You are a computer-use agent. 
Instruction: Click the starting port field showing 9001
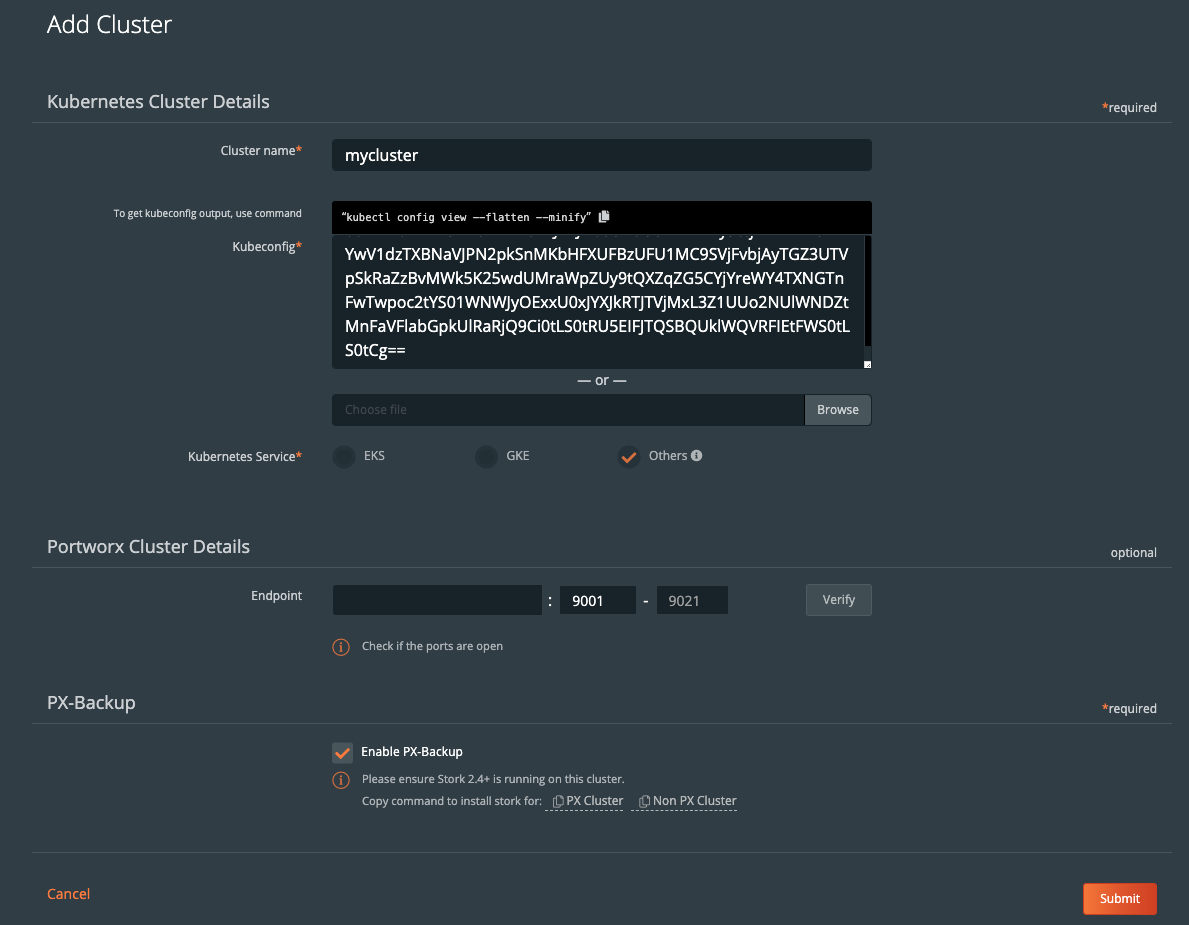(597, 599)
